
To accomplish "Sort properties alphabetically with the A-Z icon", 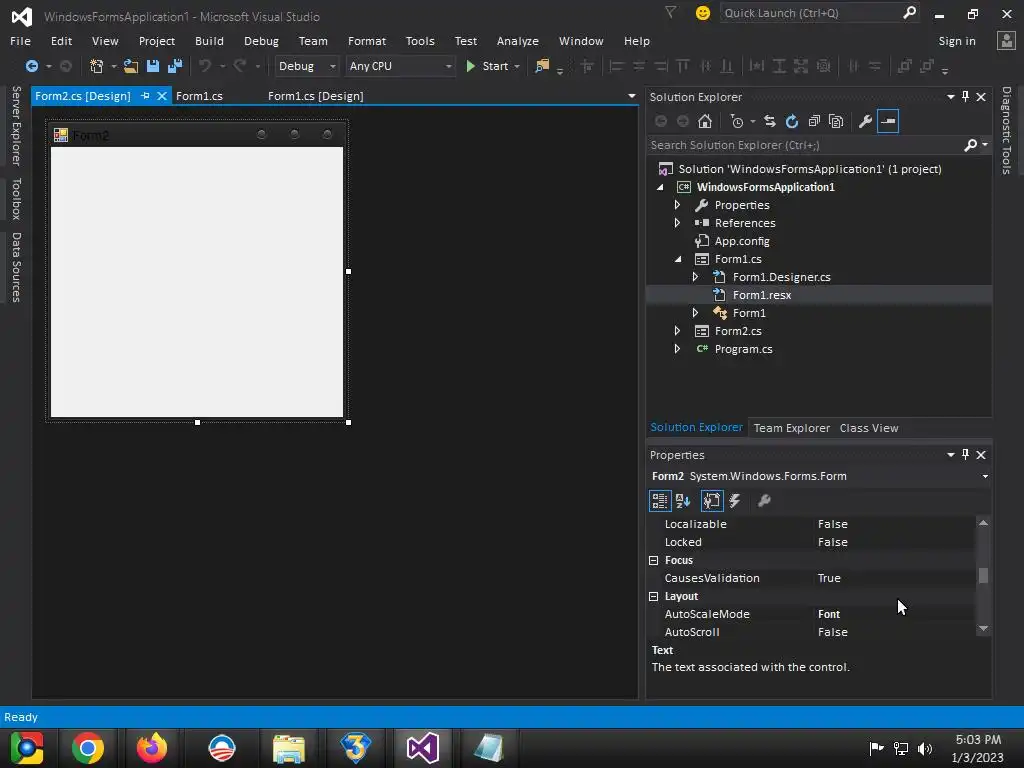I will [x=683, y=501].
